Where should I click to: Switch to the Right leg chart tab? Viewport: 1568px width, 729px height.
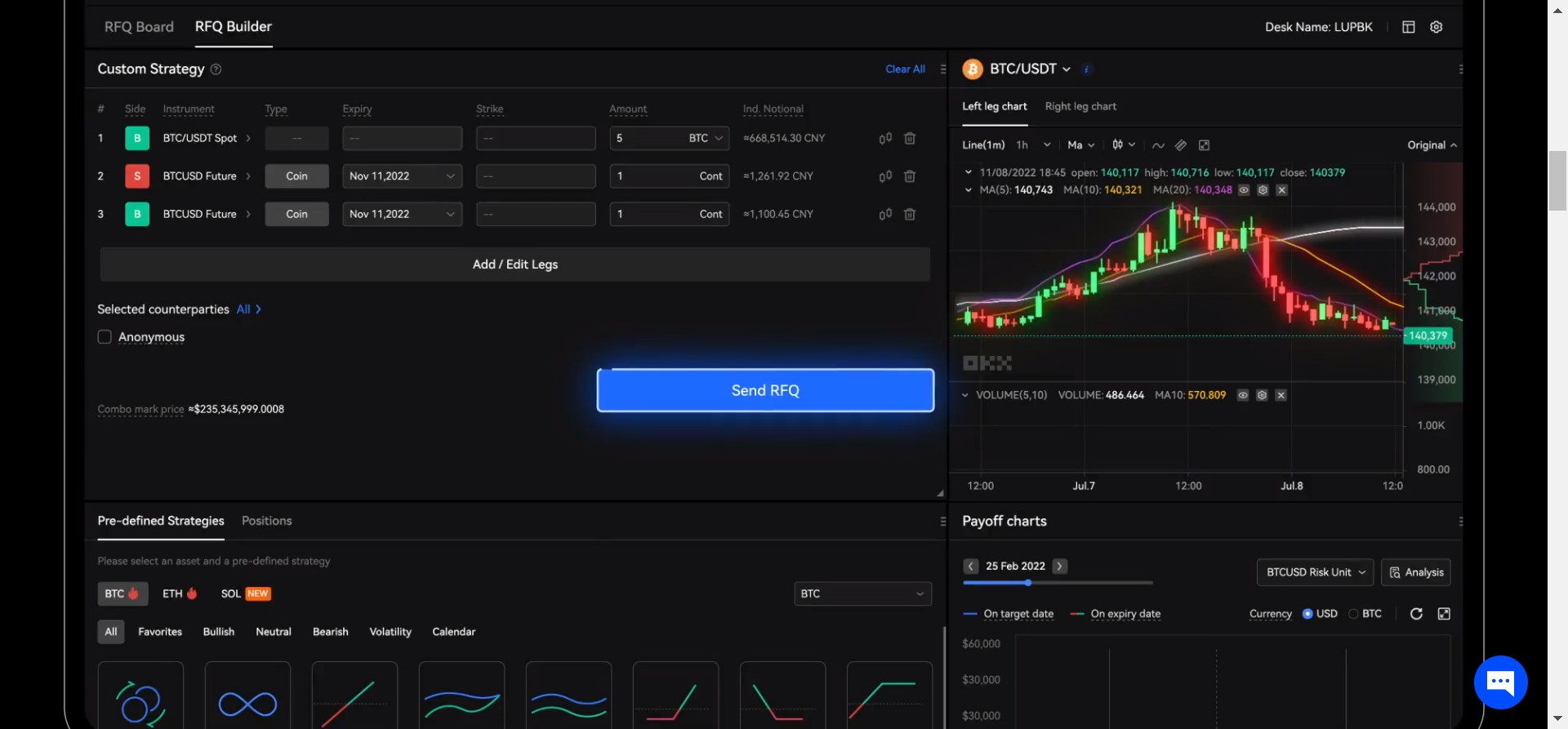click(x=1080, y=107)
